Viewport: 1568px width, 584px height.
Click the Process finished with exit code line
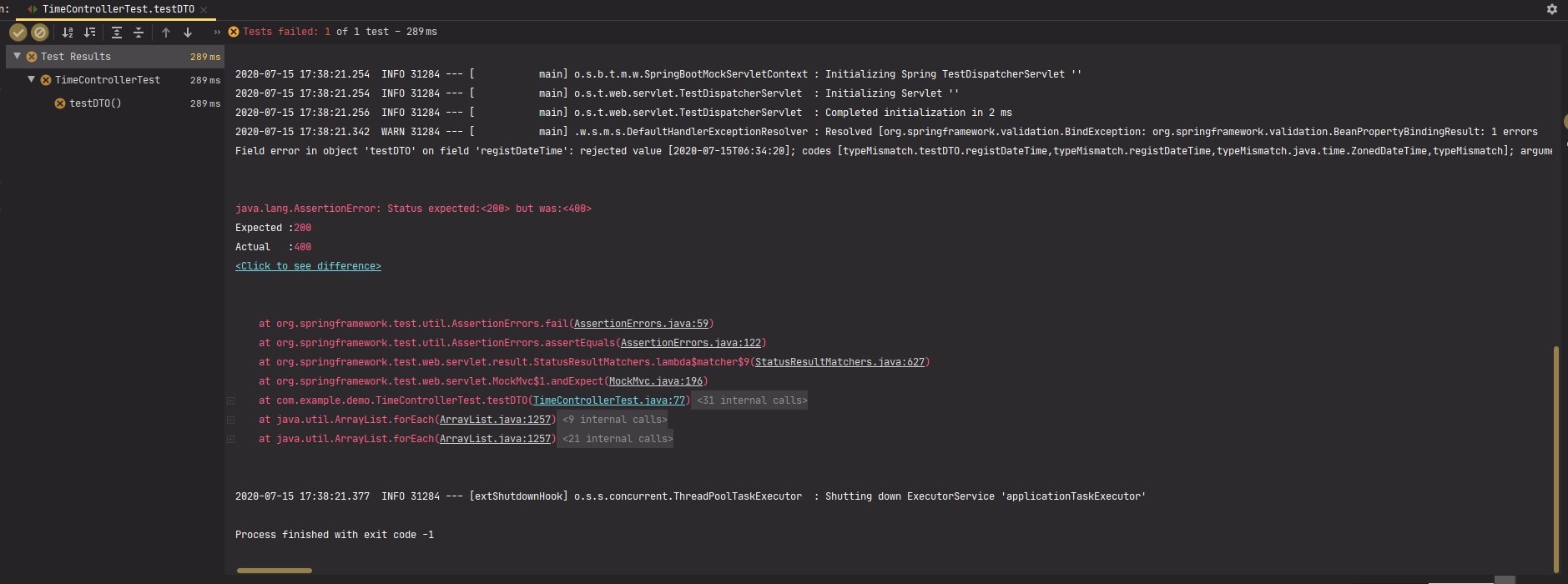coord(335,535)
